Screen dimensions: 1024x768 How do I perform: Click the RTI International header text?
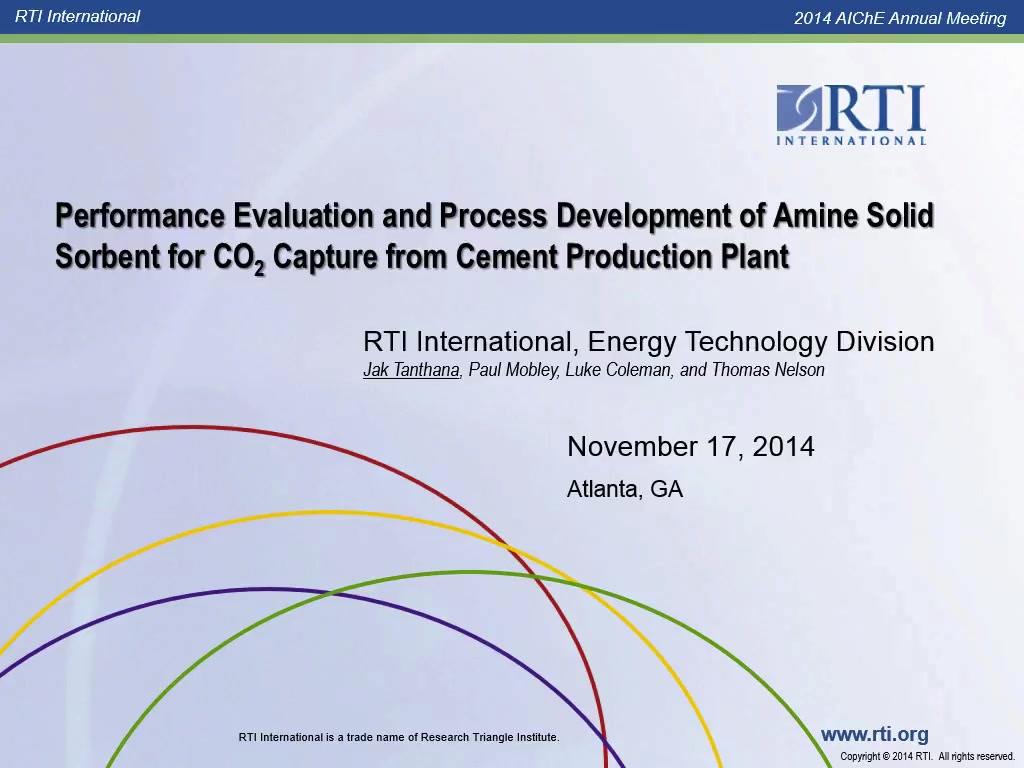tap(77, 16)
